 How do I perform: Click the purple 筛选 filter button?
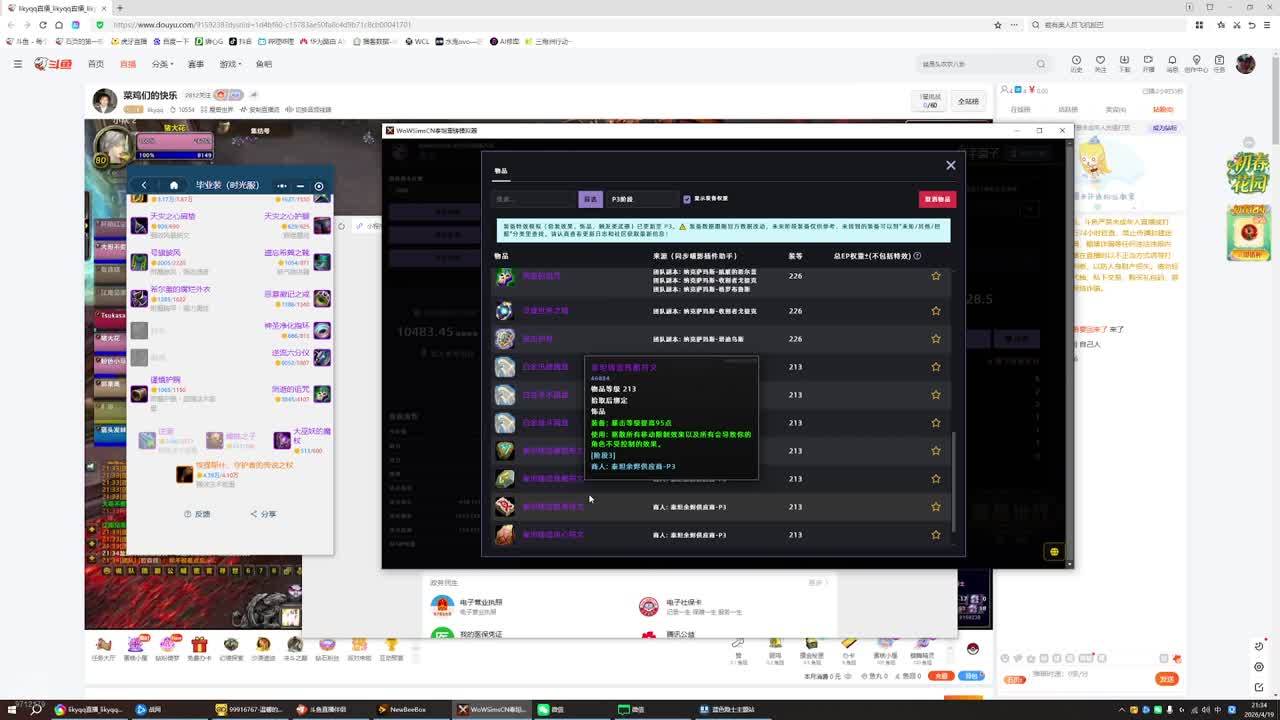(590, 199)
